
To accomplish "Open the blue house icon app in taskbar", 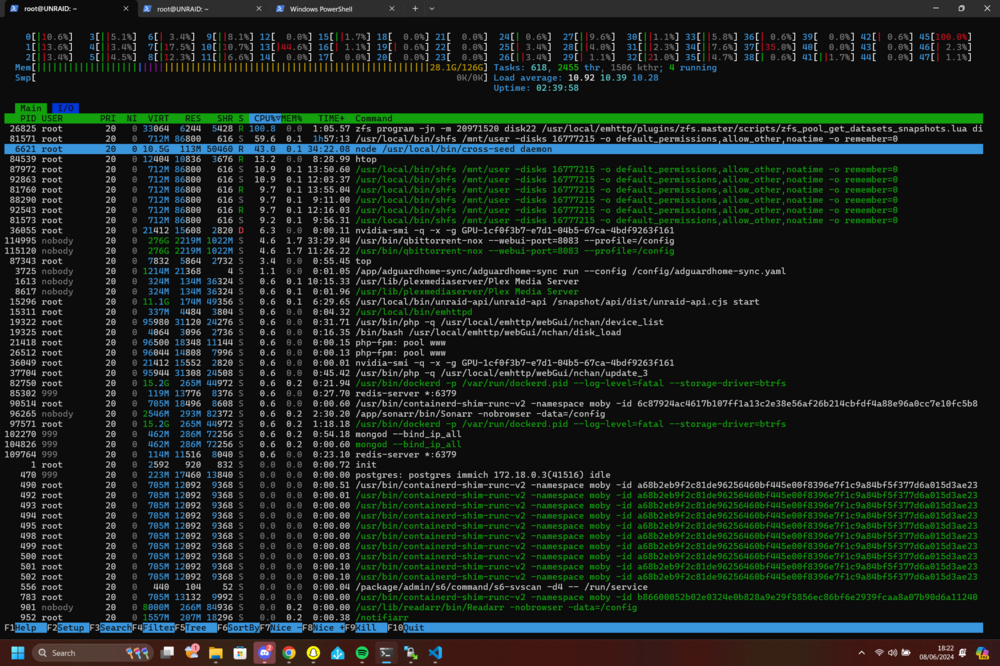I will click(337, 653).
